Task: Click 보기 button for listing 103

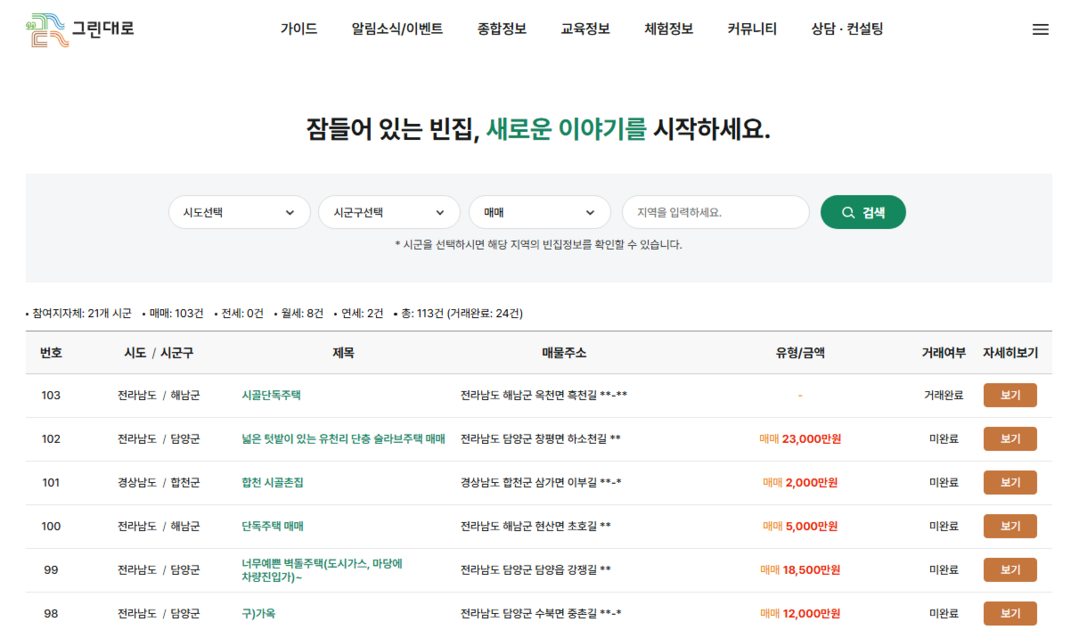Action: (x=1009, y=395)
